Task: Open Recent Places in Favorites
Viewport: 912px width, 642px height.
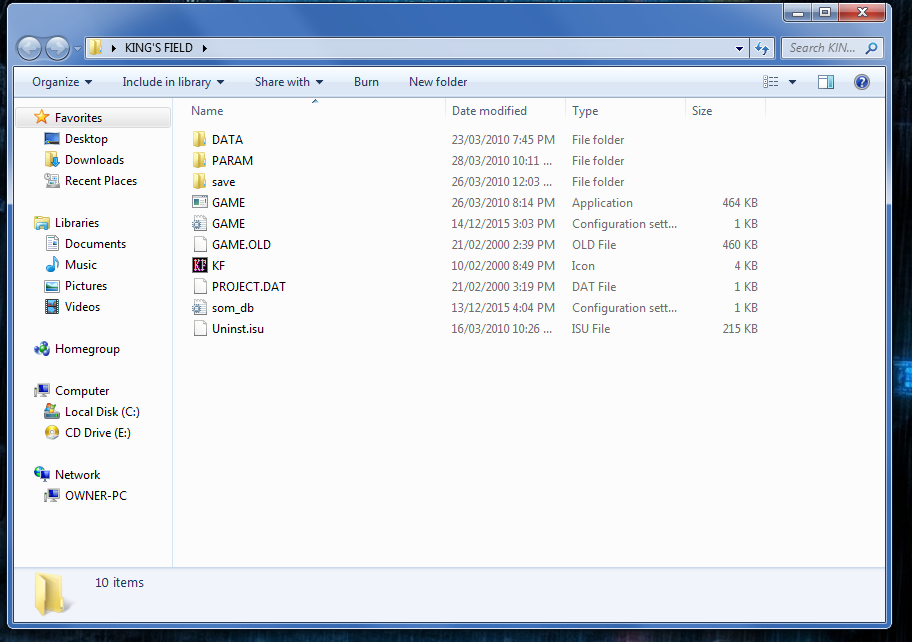Action: point(101,181)
